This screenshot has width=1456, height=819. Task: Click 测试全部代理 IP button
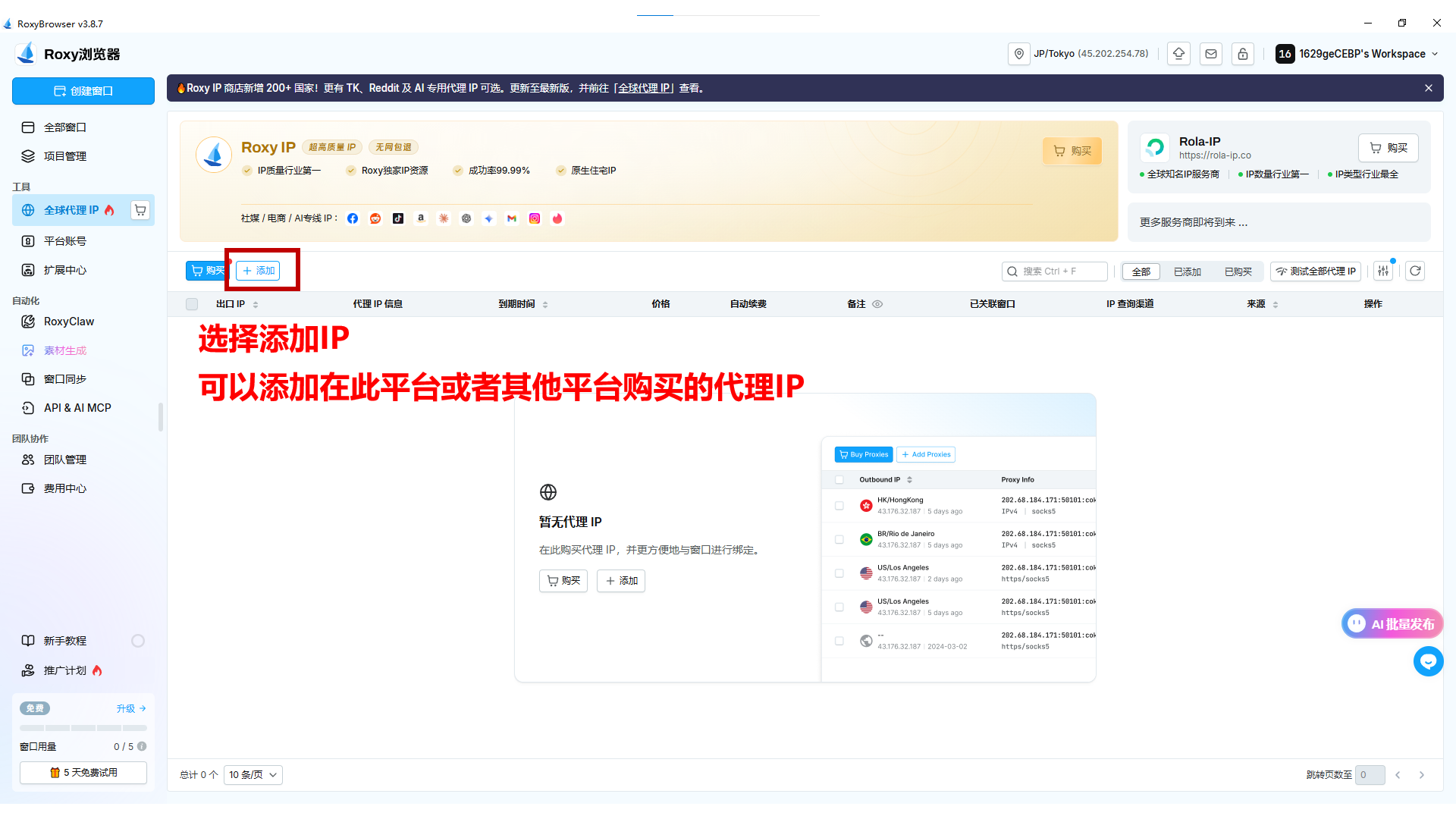(x=1316, y=271)
